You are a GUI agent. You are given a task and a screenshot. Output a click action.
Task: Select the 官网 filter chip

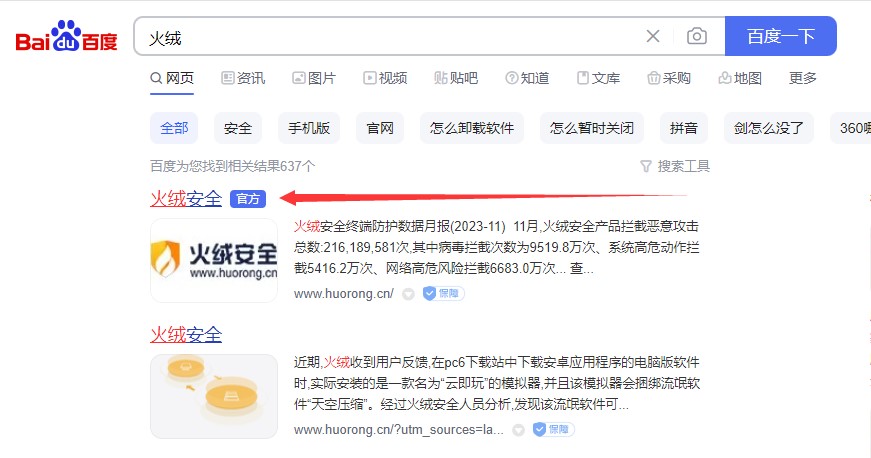coord(380,128)
